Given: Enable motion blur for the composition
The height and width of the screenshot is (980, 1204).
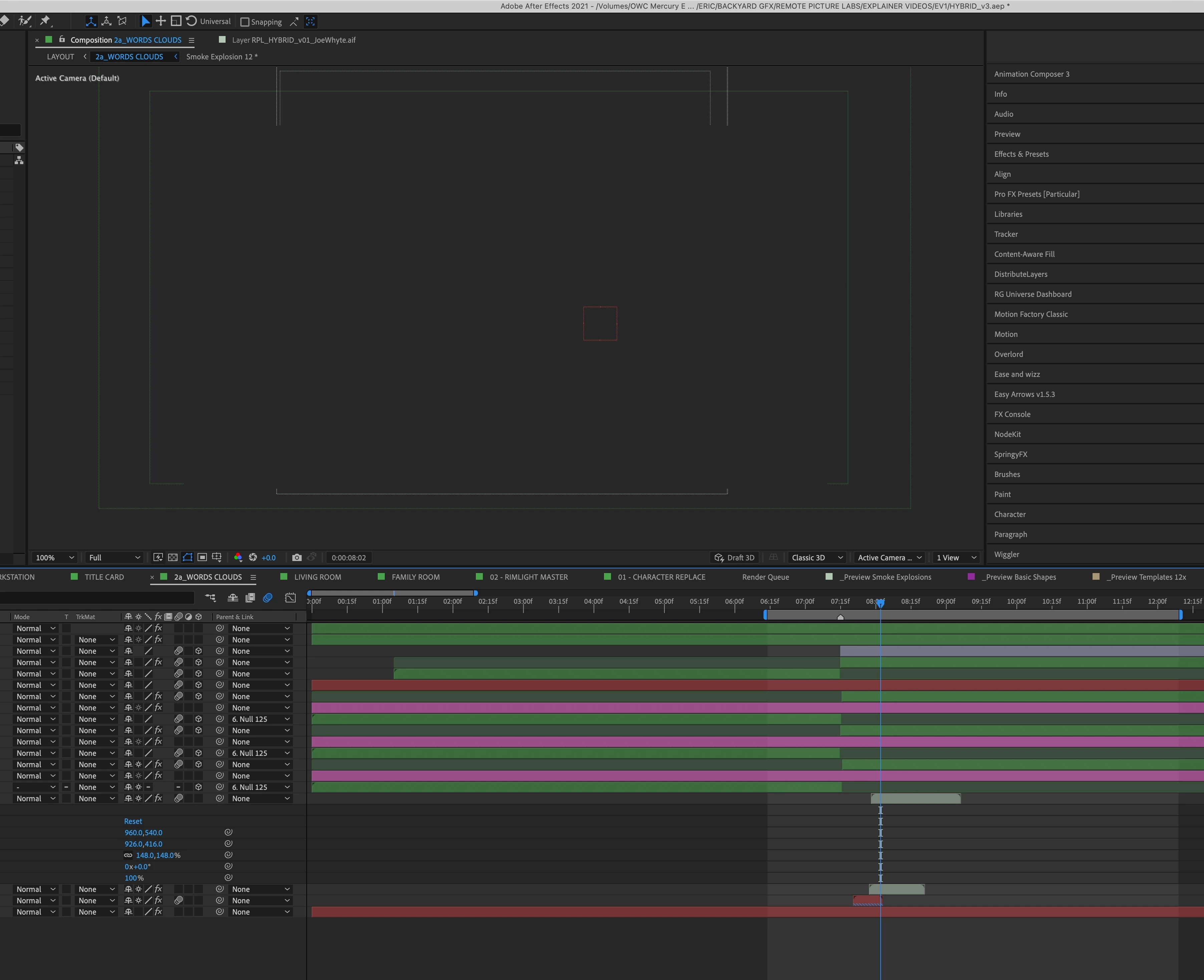Looking at the screenshot, I should pyautogui.click(x=268, y=597).
